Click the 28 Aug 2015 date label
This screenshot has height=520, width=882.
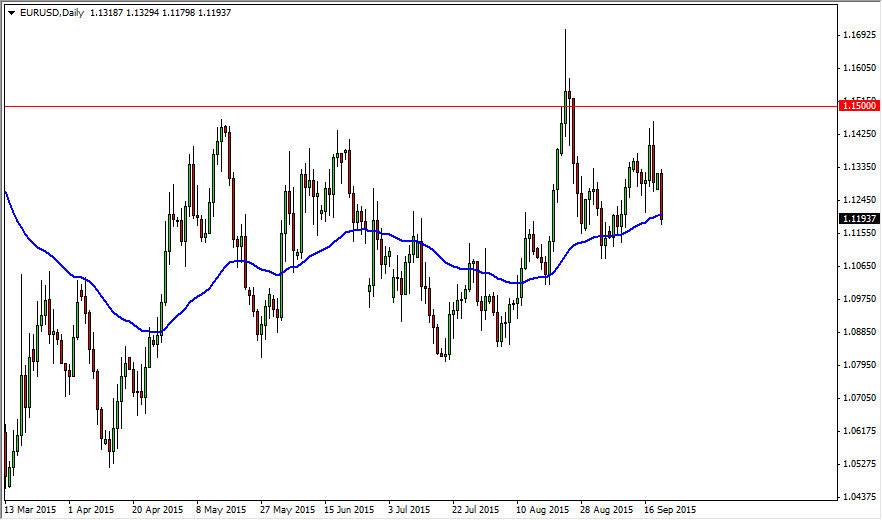(606, 510)
